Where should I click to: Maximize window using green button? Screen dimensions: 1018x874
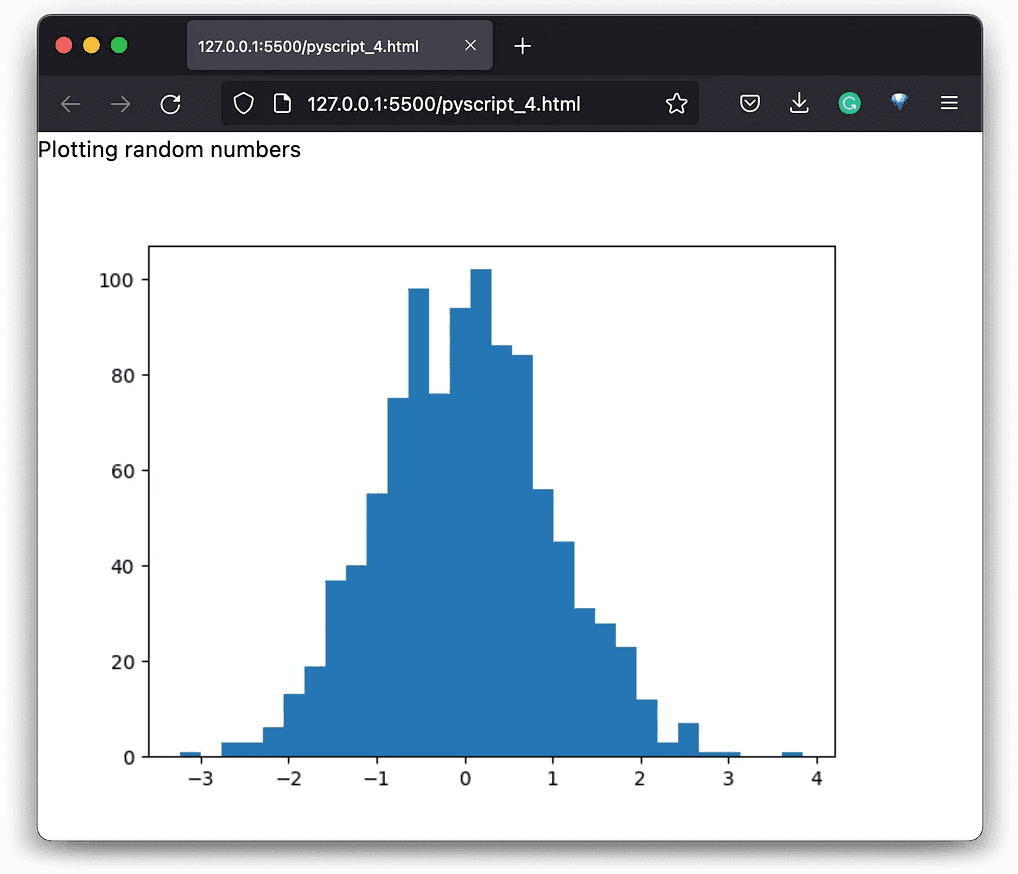119,45
